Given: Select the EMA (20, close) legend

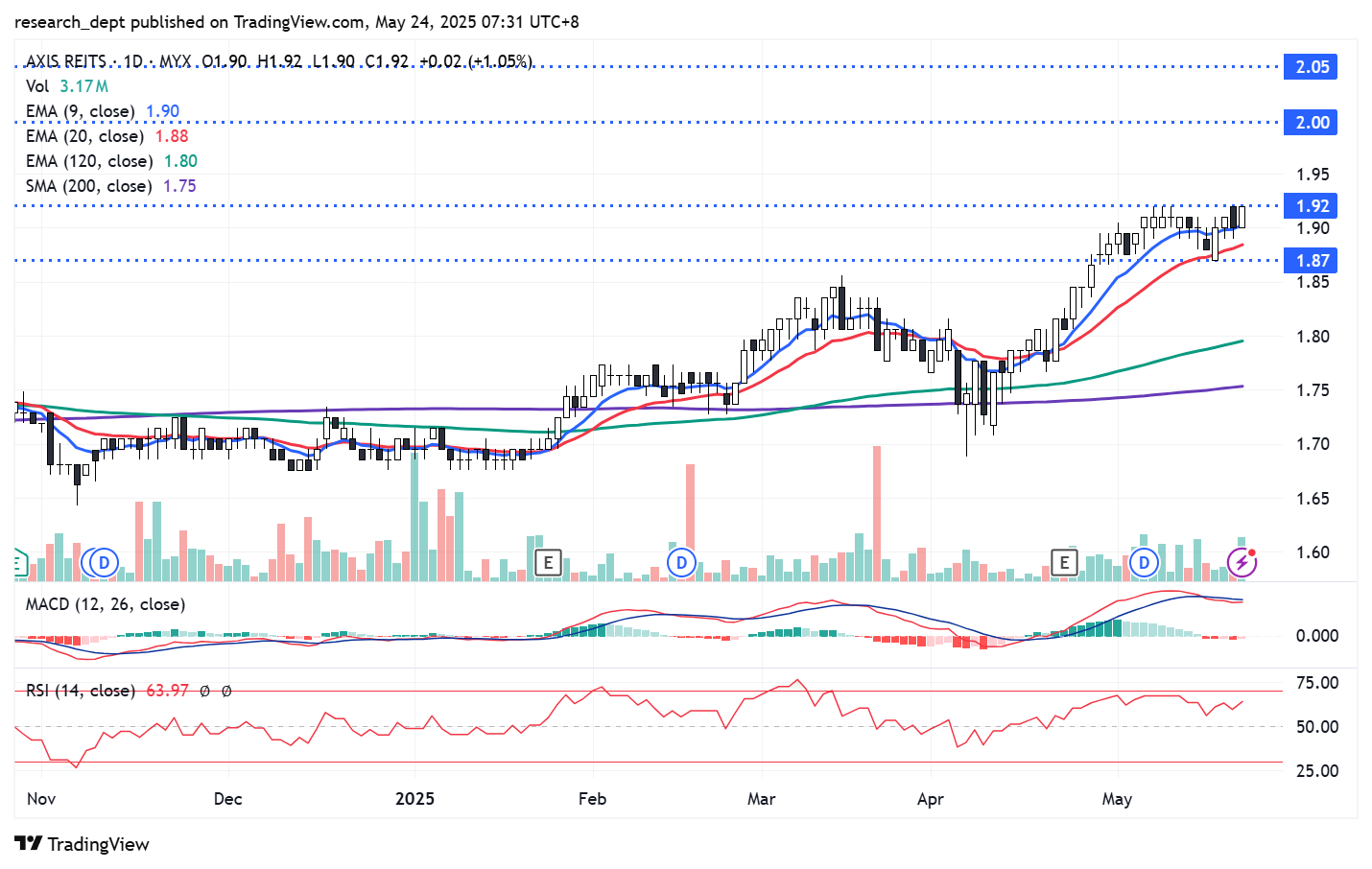Looking at the screenshot, I should pos(106,136).
